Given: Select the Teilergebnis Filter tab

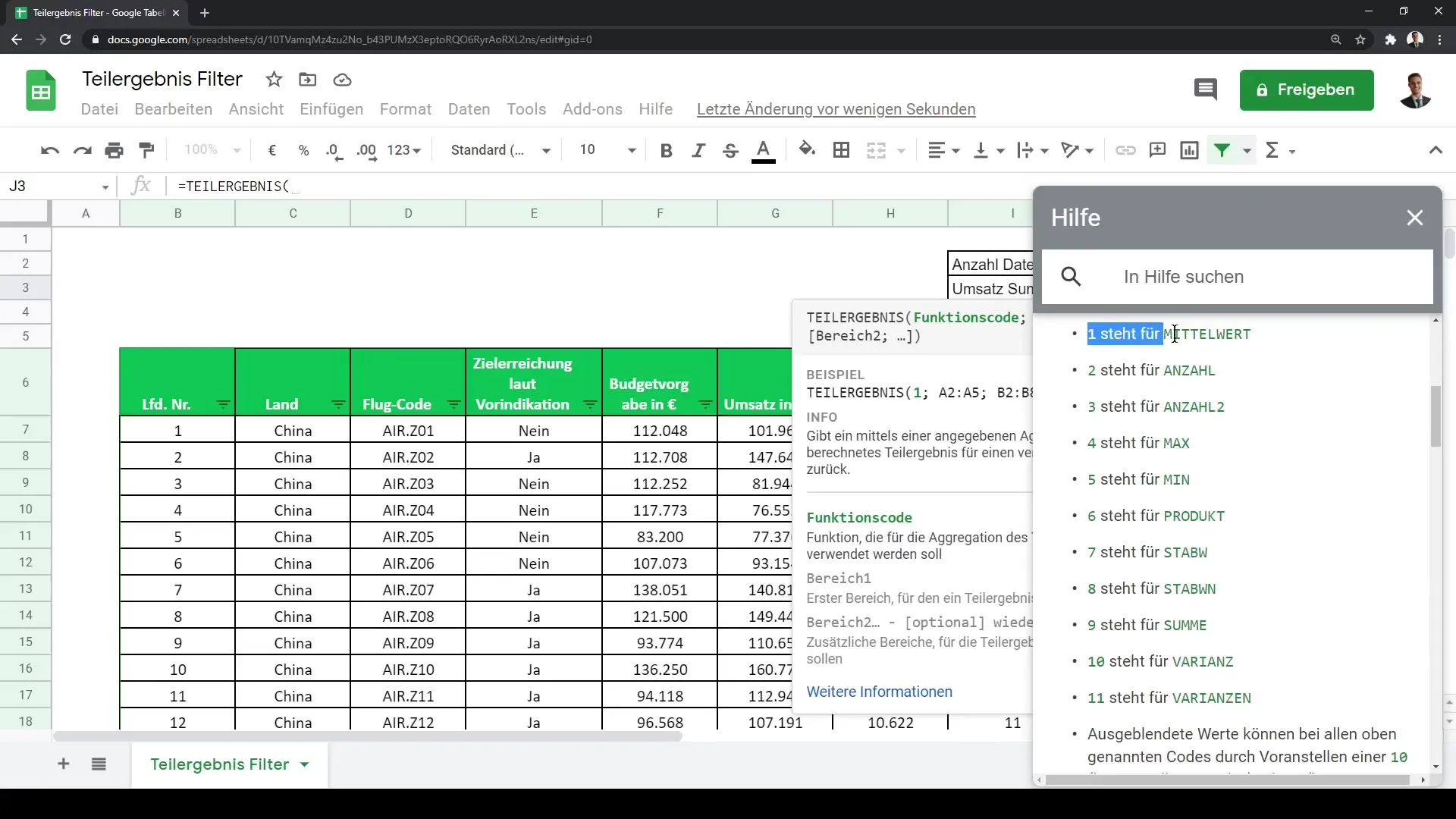Looking at the screenshot, I should click(221, 765).
